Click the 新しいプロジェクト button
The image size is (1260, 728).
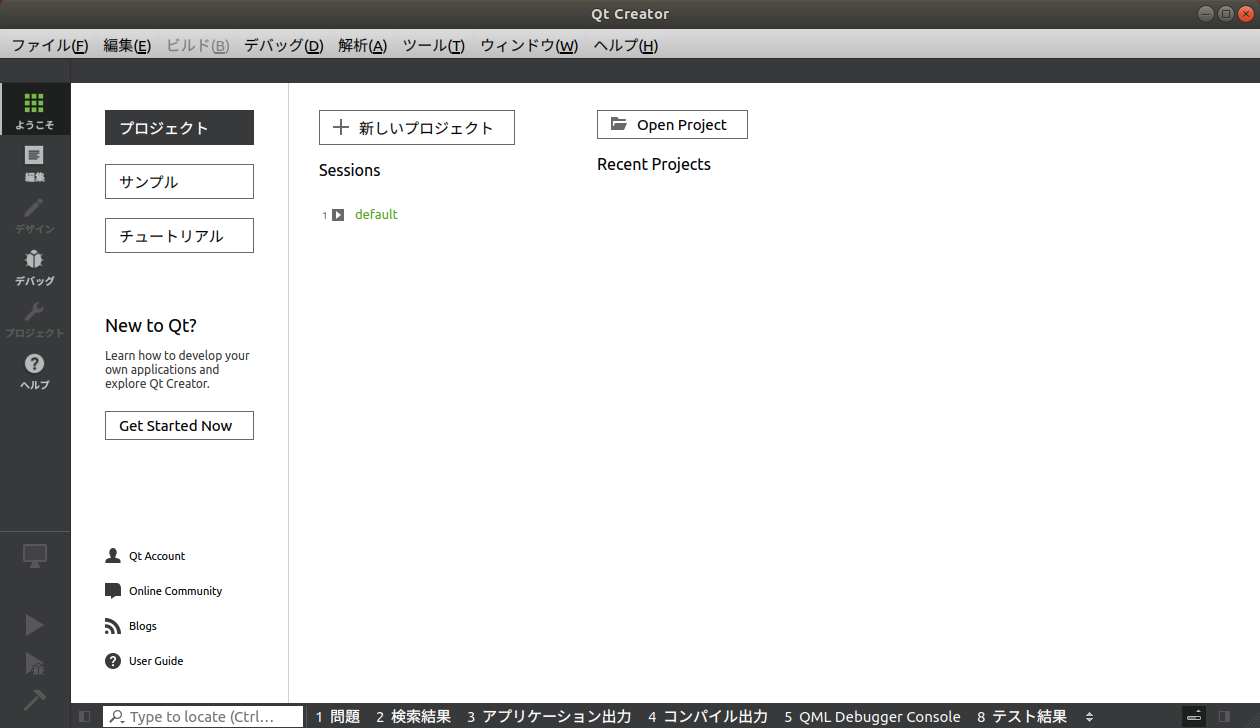[417, 128]
